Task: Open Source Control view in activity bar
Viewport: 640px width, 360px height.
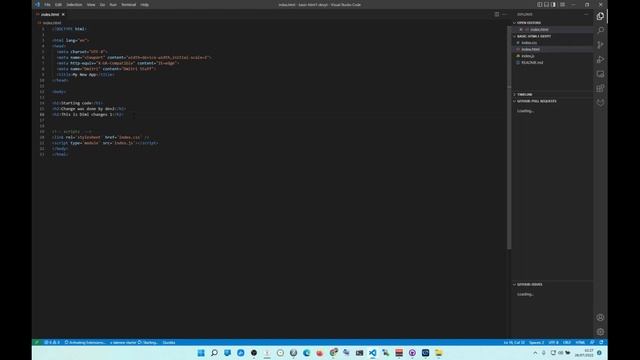Action: (600, 45)
